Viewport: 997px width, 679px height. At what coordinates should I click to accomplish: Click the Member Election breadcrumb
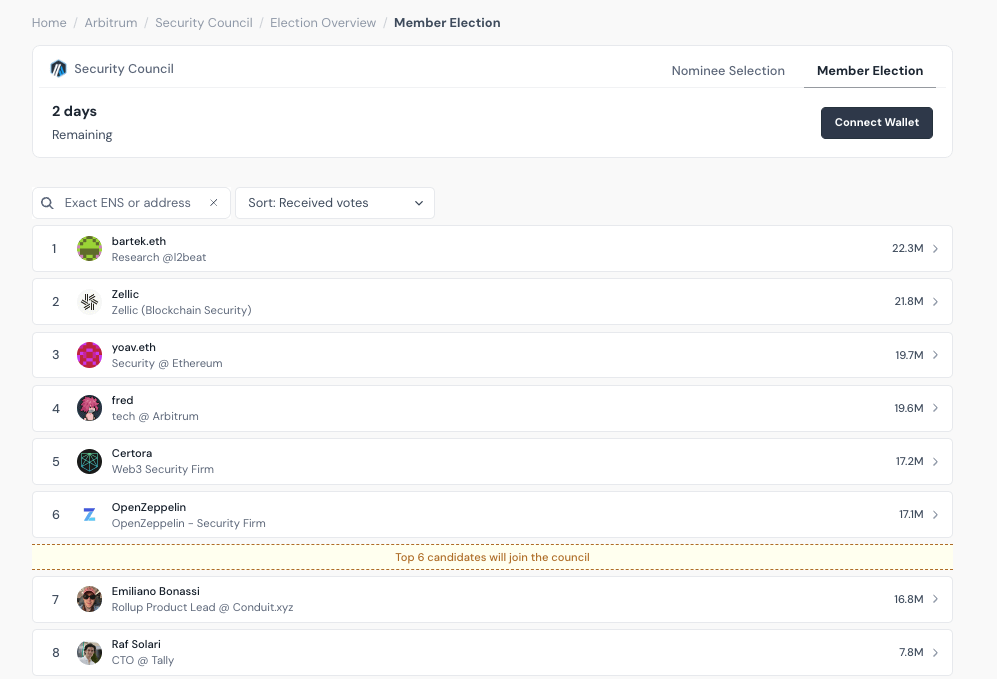tap(447, 23)
